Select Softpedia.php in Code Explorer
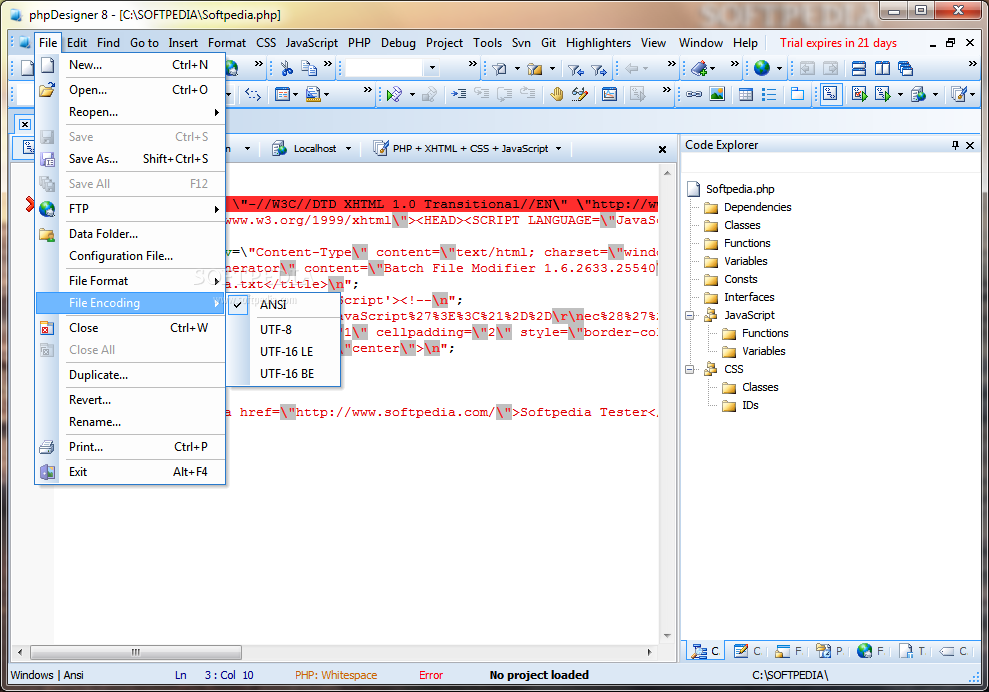This screenshot has width=989, height=692. [740, 189]
